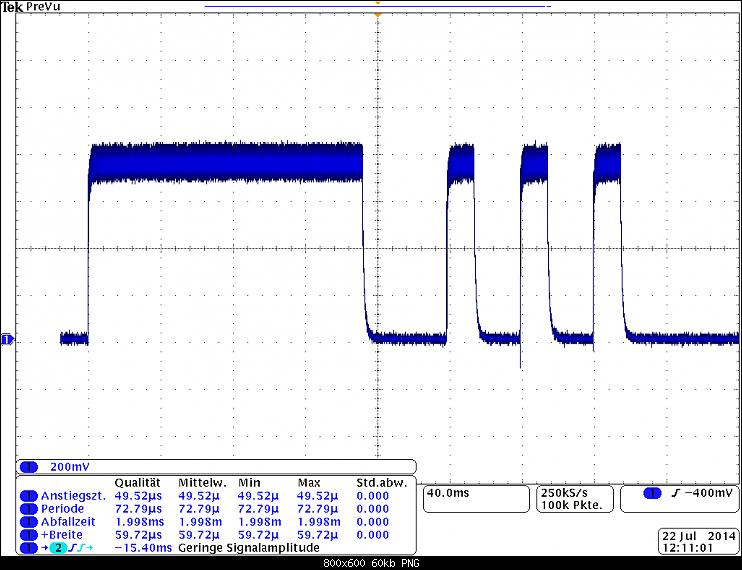The image size is (742, 570).
Task: Open the 40.0ms timebase readout
Action: pos(448,493)
